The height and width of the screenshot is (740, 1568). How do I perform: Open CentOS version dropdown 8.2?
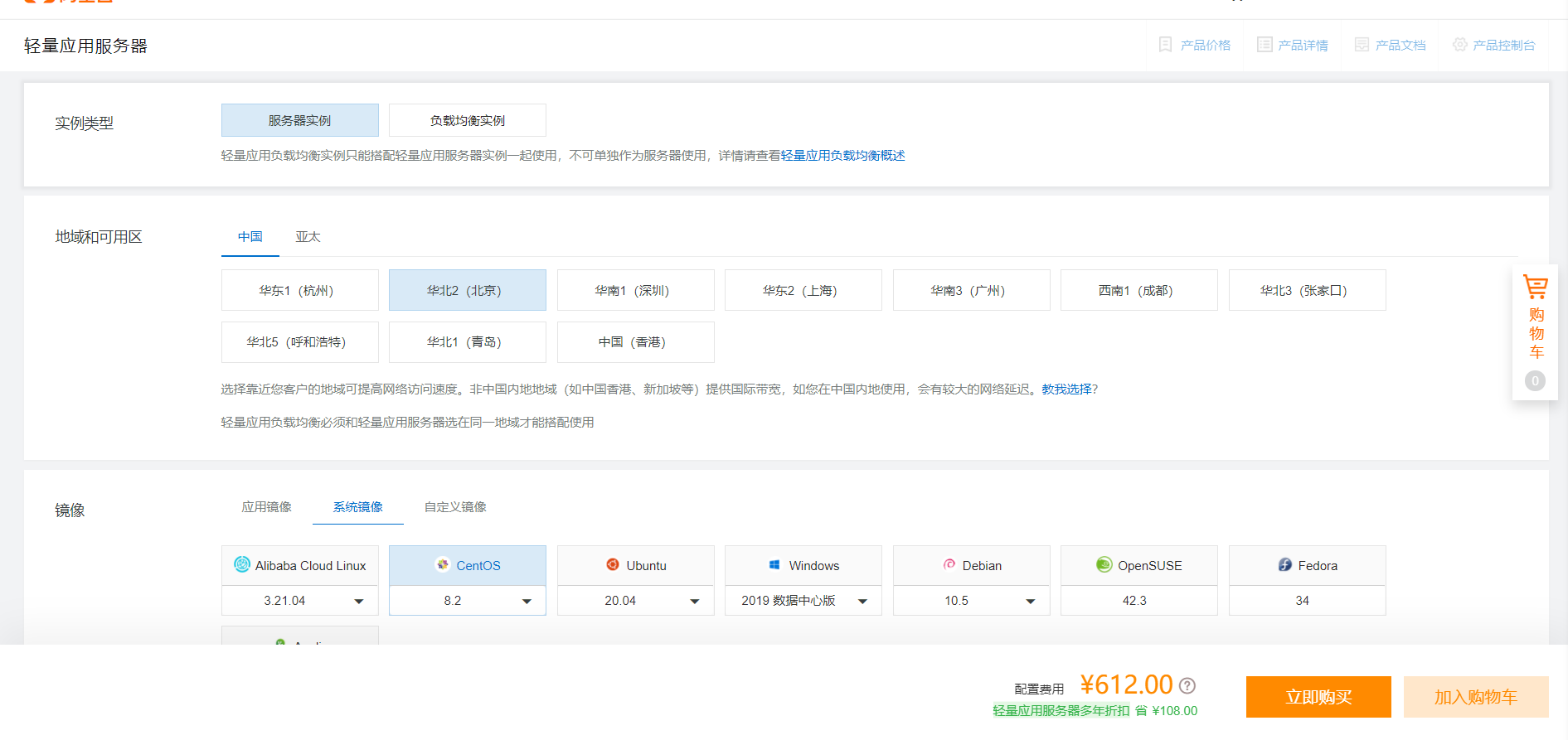point(468,601)
